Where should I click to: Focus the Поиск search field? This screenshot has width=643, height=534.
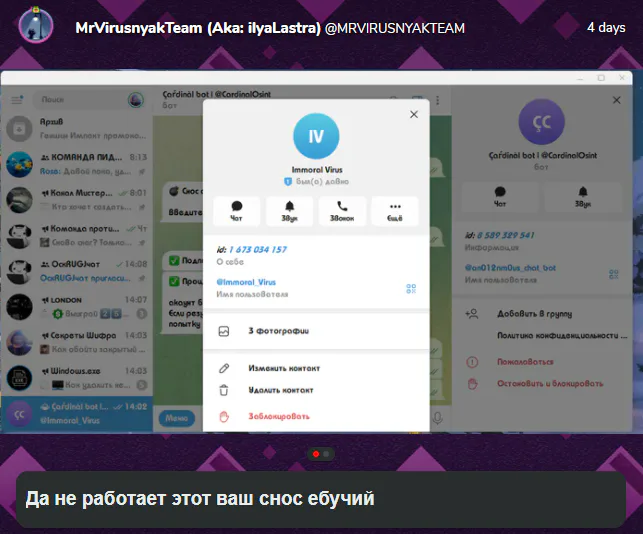pyautogui.click(x=80, y=99)
